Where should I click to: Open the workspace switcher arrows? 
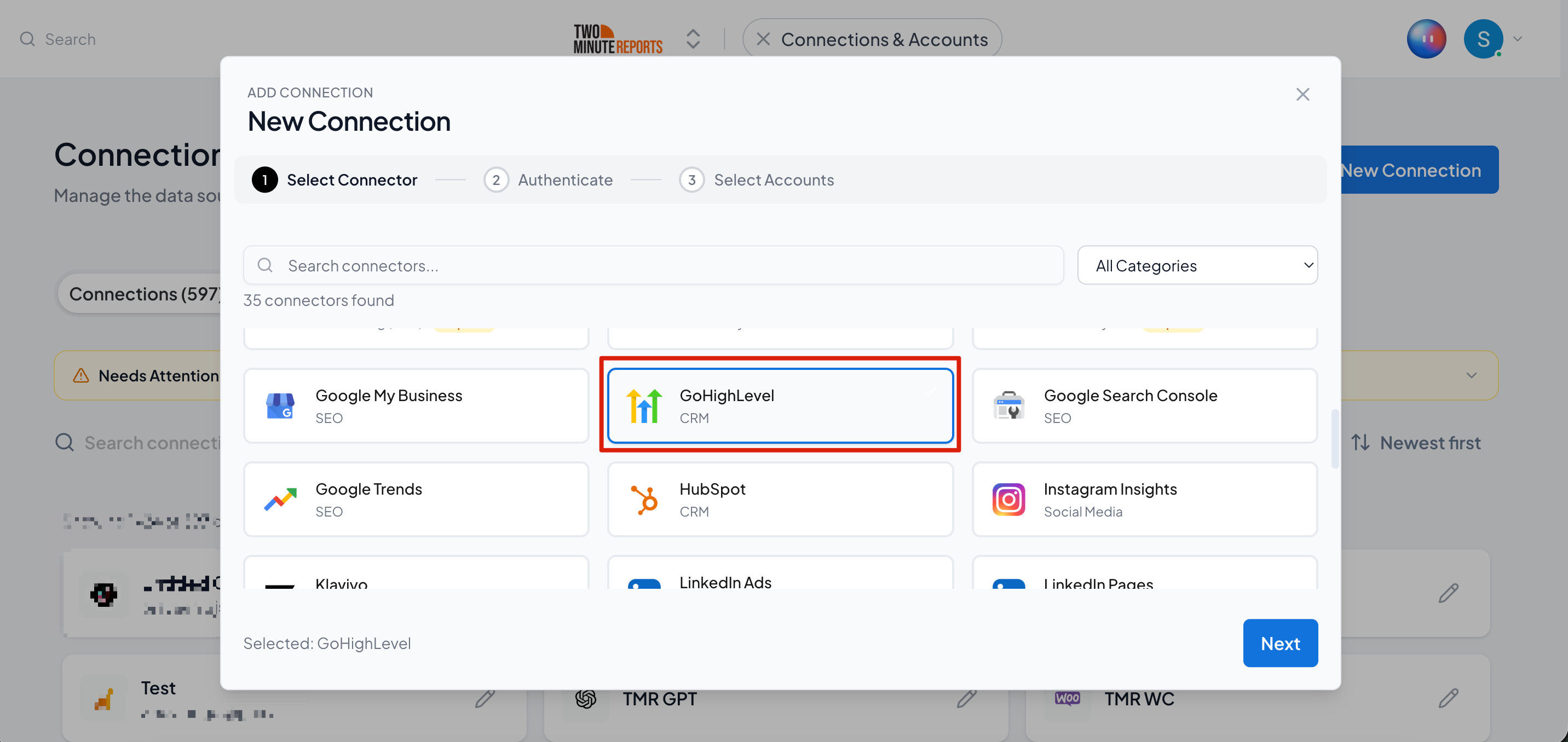[x=693, y=39]
